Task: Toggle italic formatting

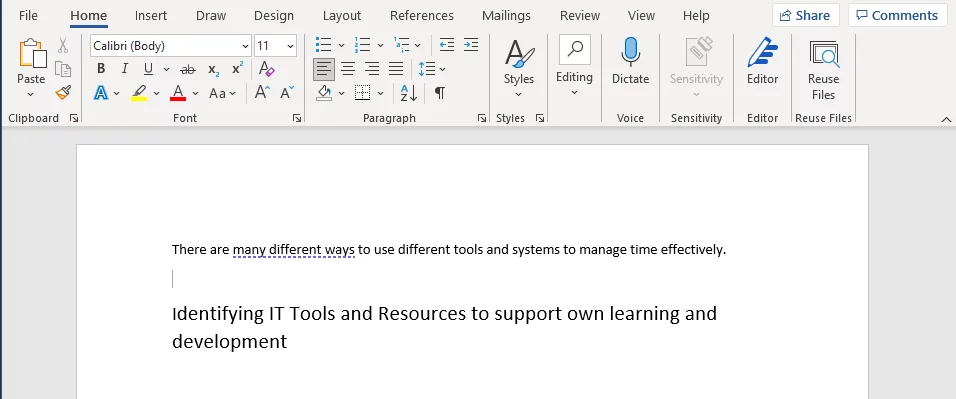Action: [x=124, y=69]
